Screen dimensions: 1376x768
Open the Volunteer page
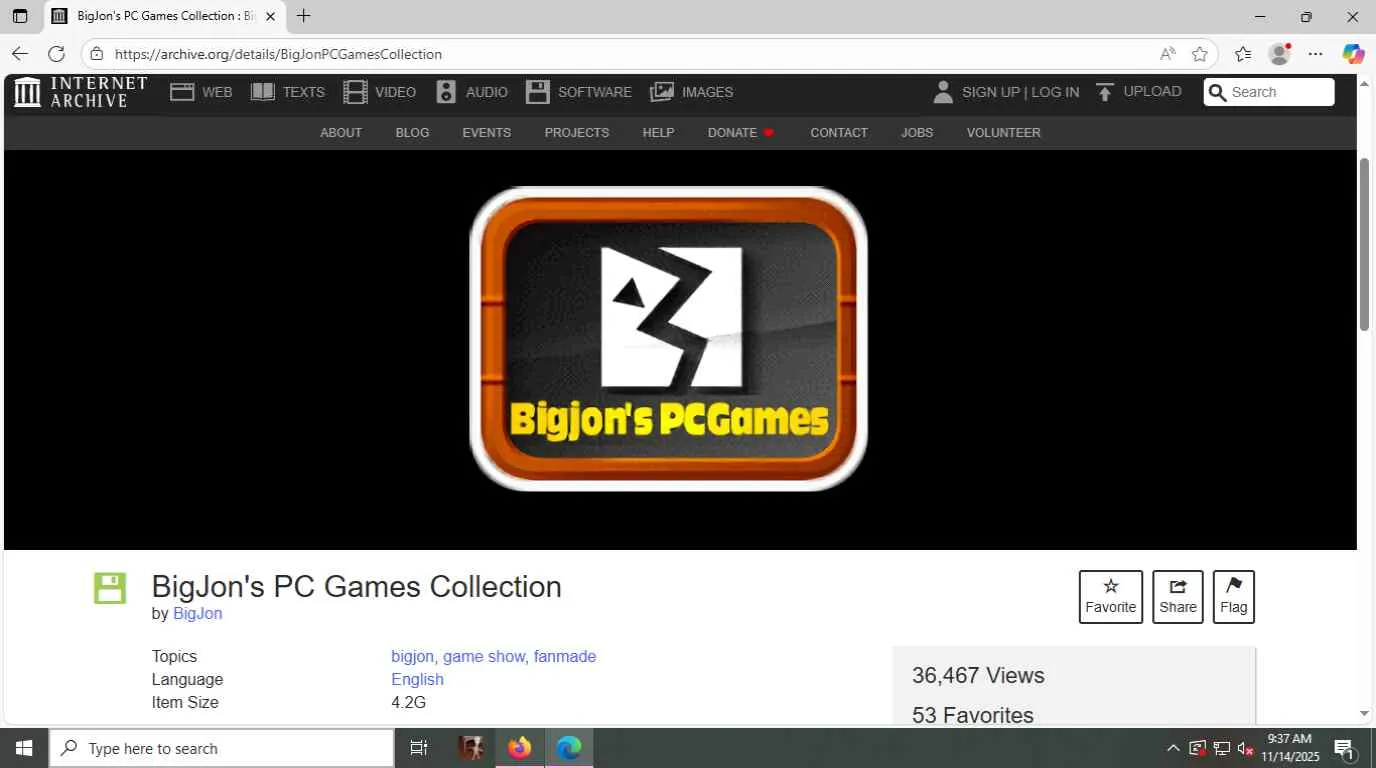(1003, 132)
